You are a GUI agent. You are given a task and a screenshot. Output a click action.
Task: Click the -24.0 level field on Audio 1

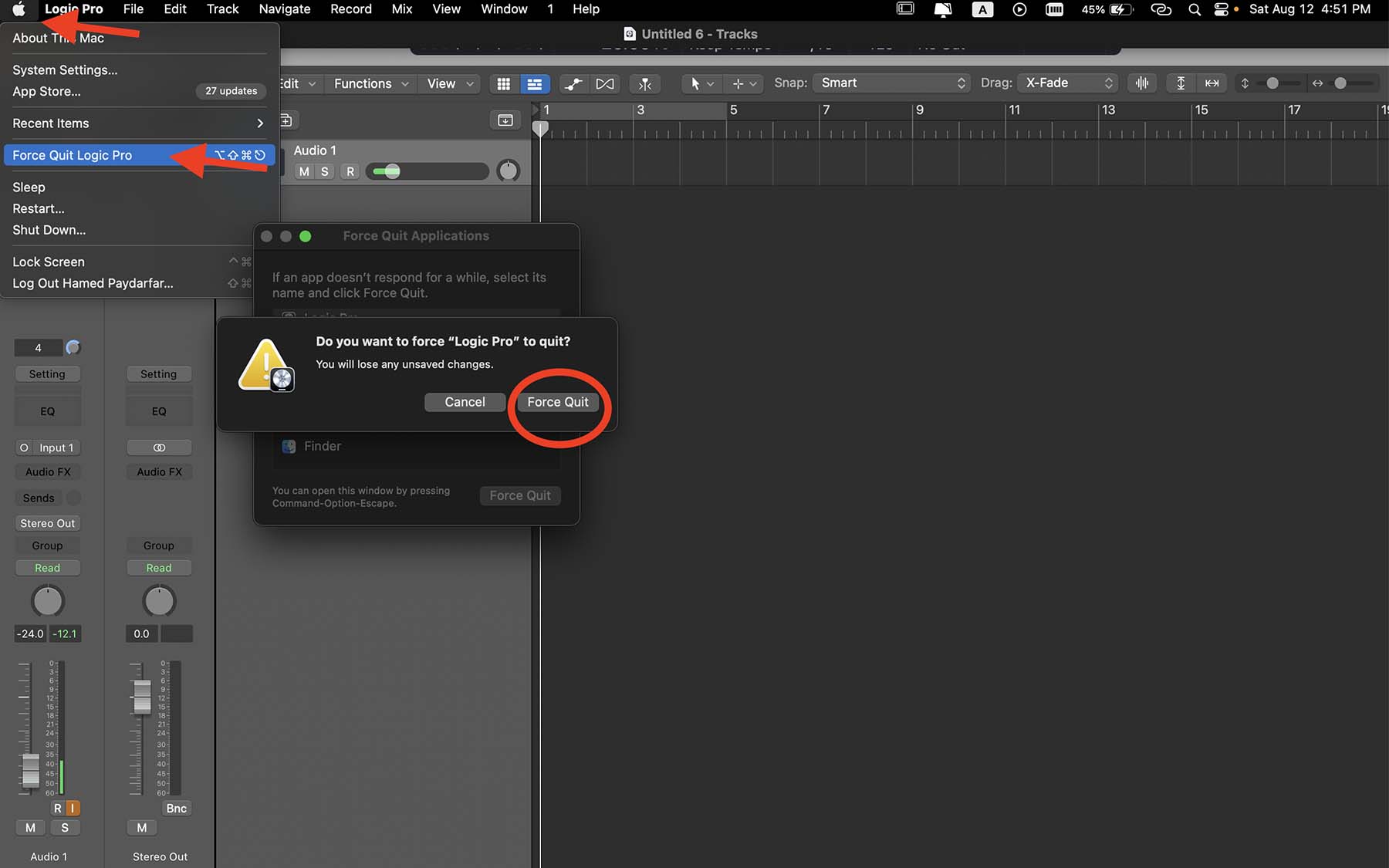pyautogui.click(x=31, y=633)
